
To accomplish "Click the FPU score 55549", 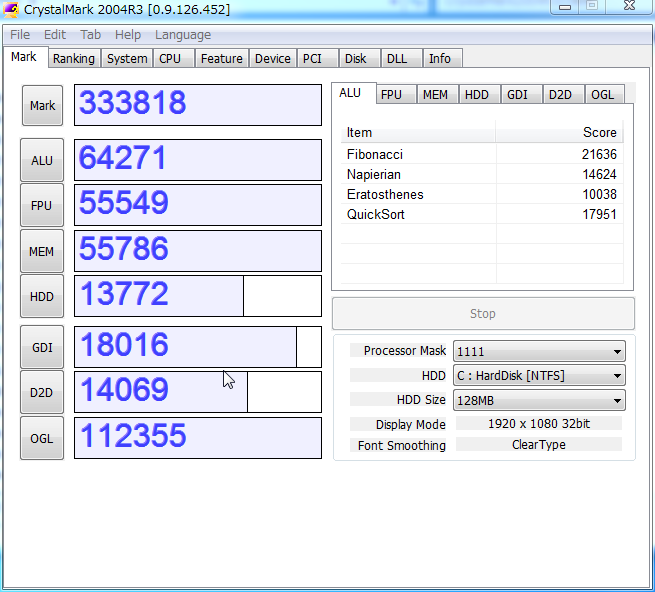I will (x=198, y=205).
